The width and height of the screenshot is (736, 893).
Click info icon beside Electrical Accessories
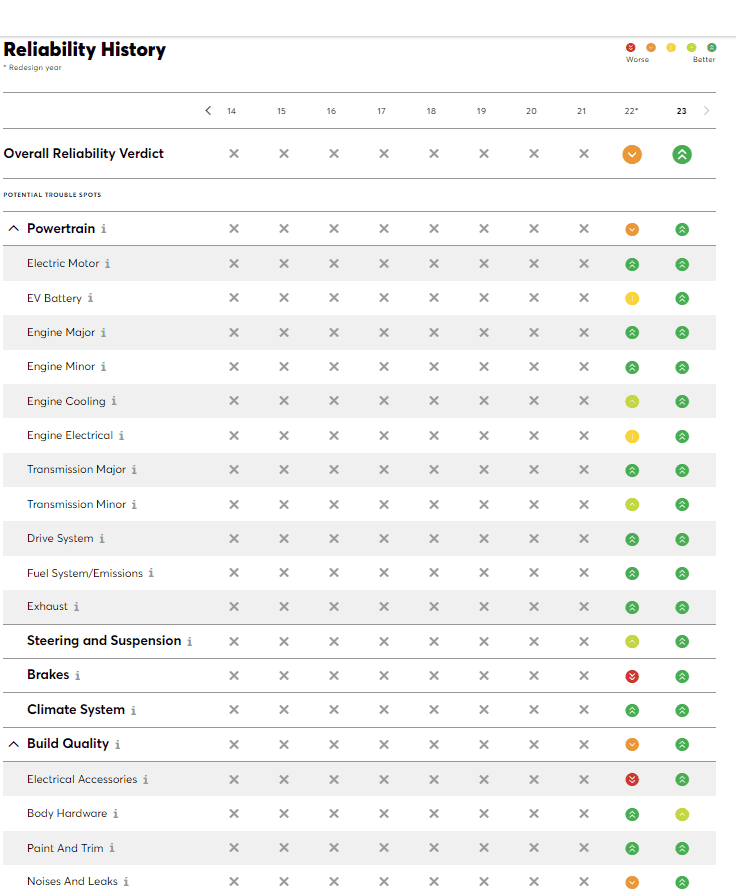point(146,779)
